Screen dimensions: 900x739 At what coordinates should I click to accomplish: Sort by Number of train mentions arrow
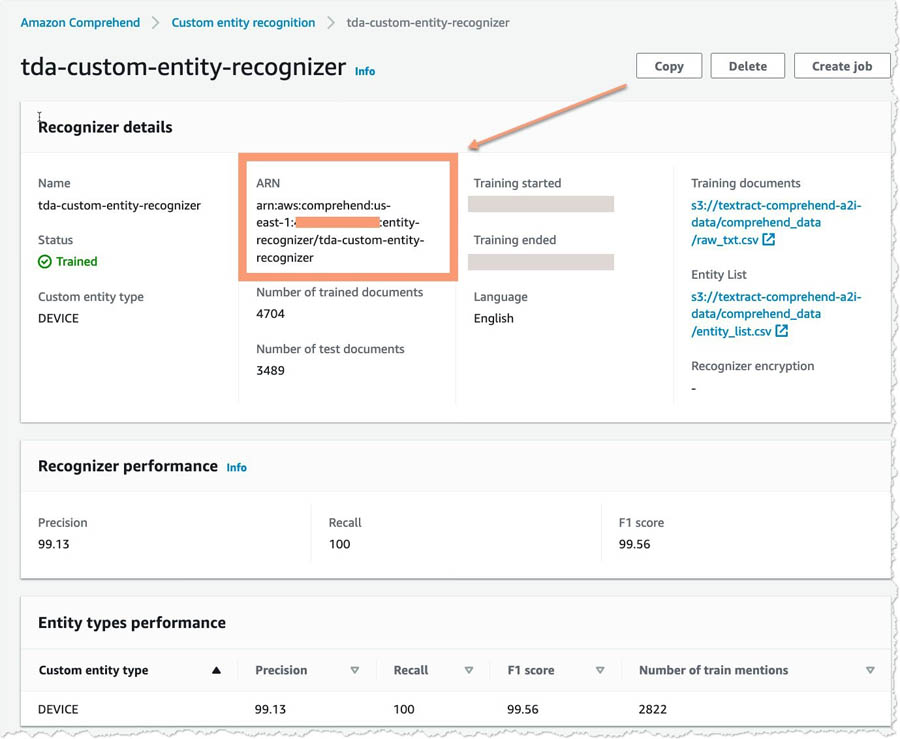pyautogui.click(x=870, y=670)
